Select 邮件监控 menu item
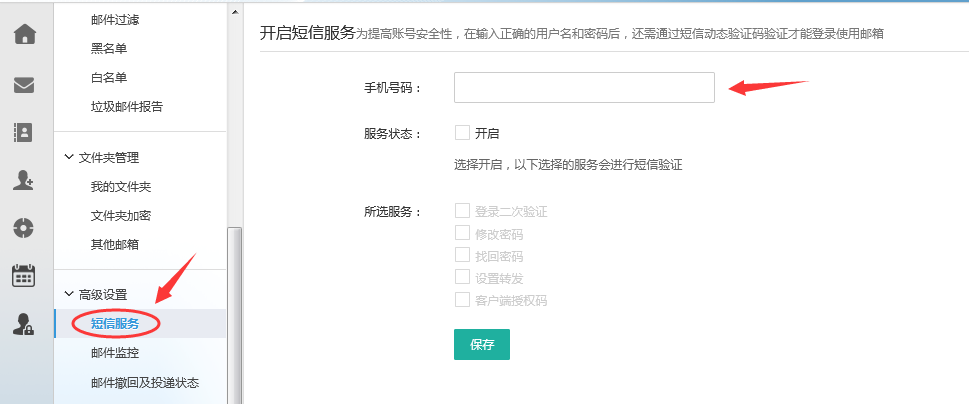The height and width of the screenshot is (404, 969). tap(114, 352)
